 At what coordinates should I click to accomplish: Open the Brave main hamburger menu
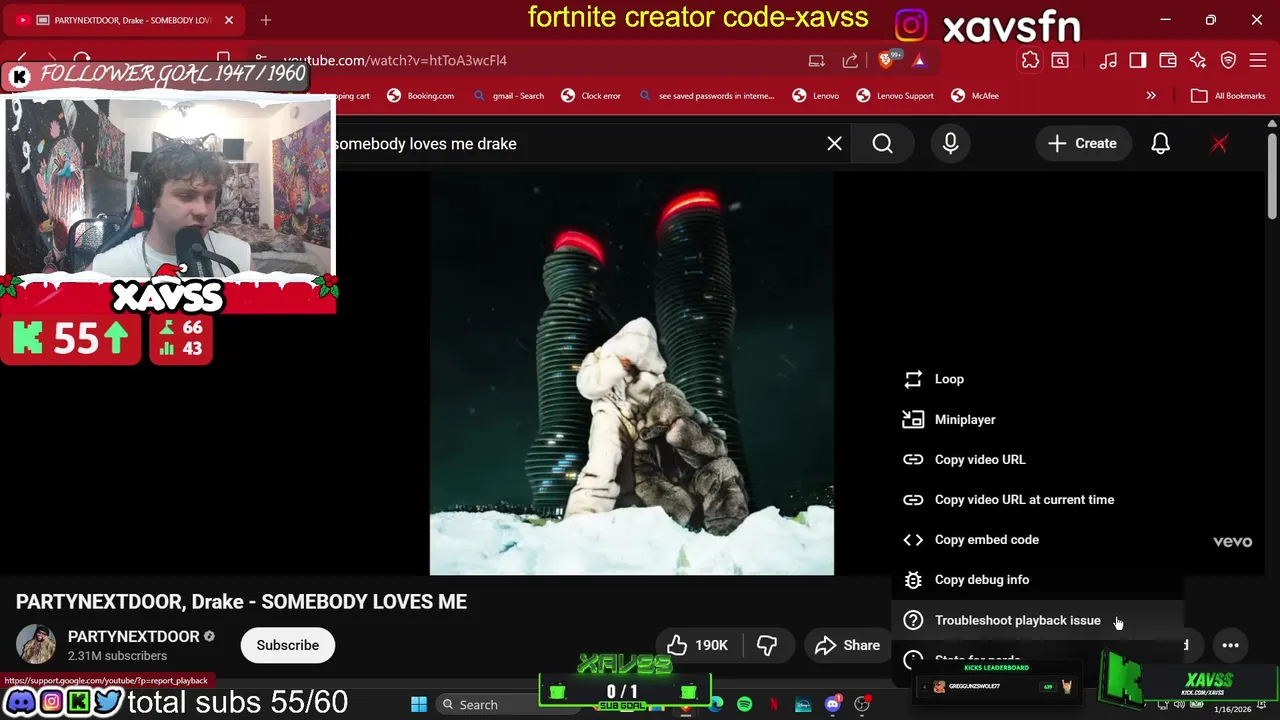pos(1258,60)
